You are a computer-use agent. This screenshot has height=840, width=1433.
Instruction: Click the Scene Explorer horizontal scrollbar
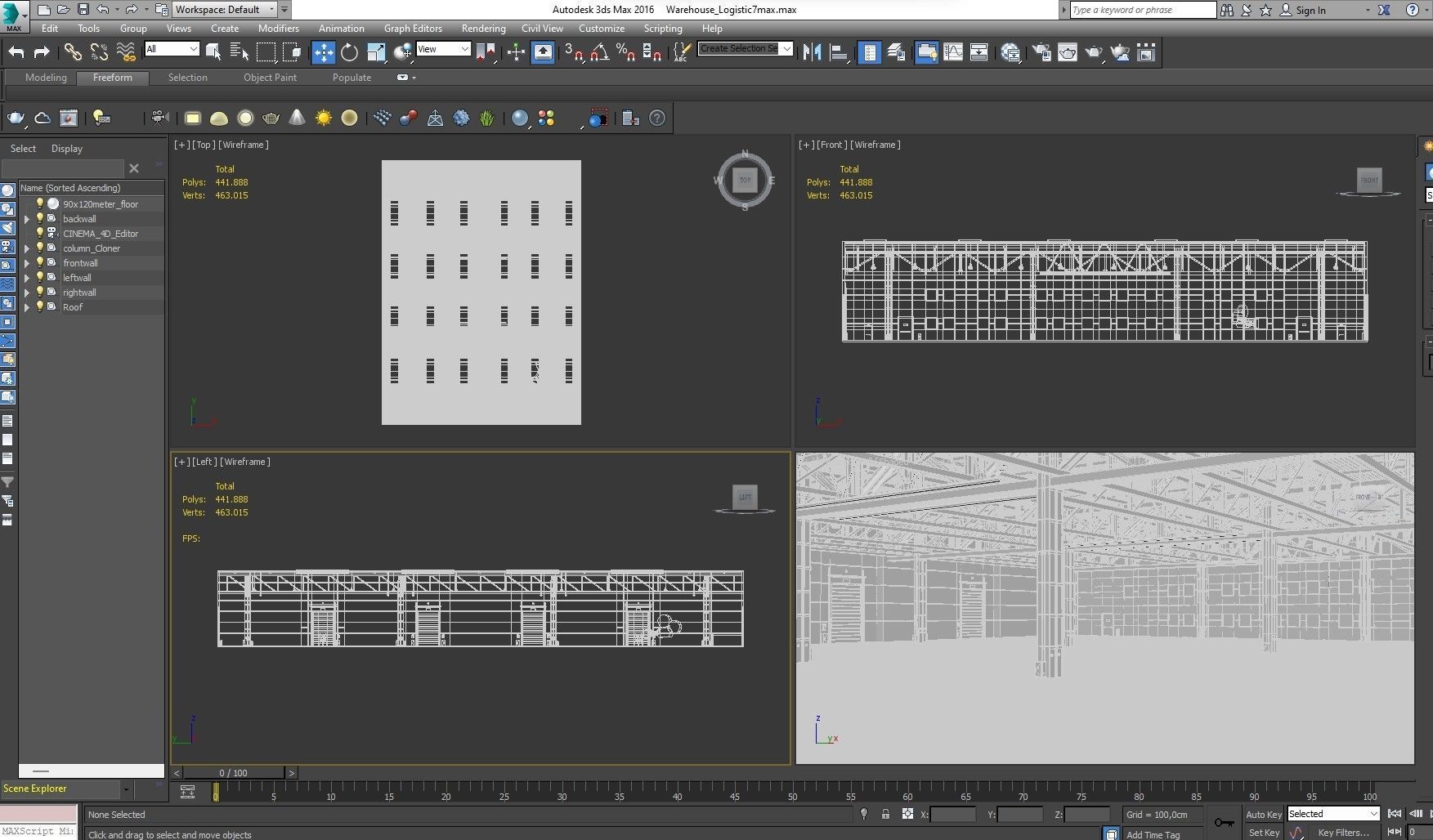[91, 771]
